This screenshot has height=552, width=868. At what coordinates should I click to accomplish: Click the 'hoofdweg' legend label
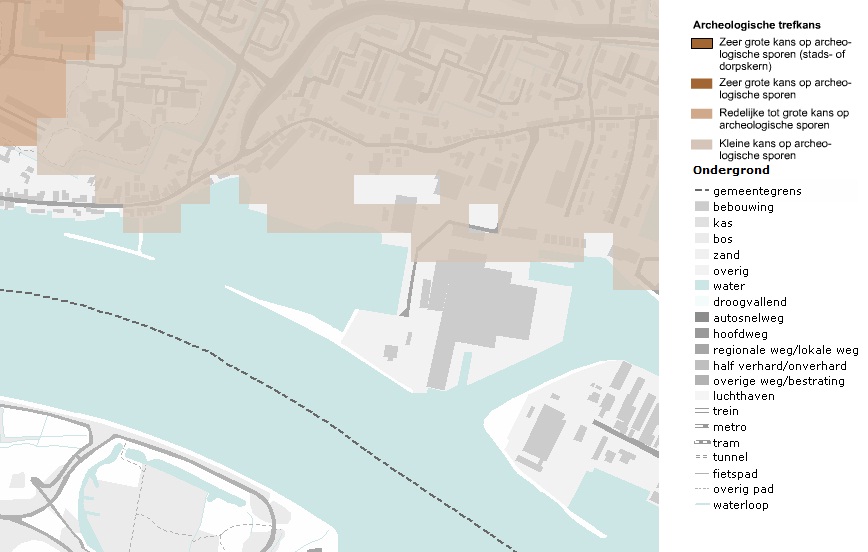pos(740,334)
